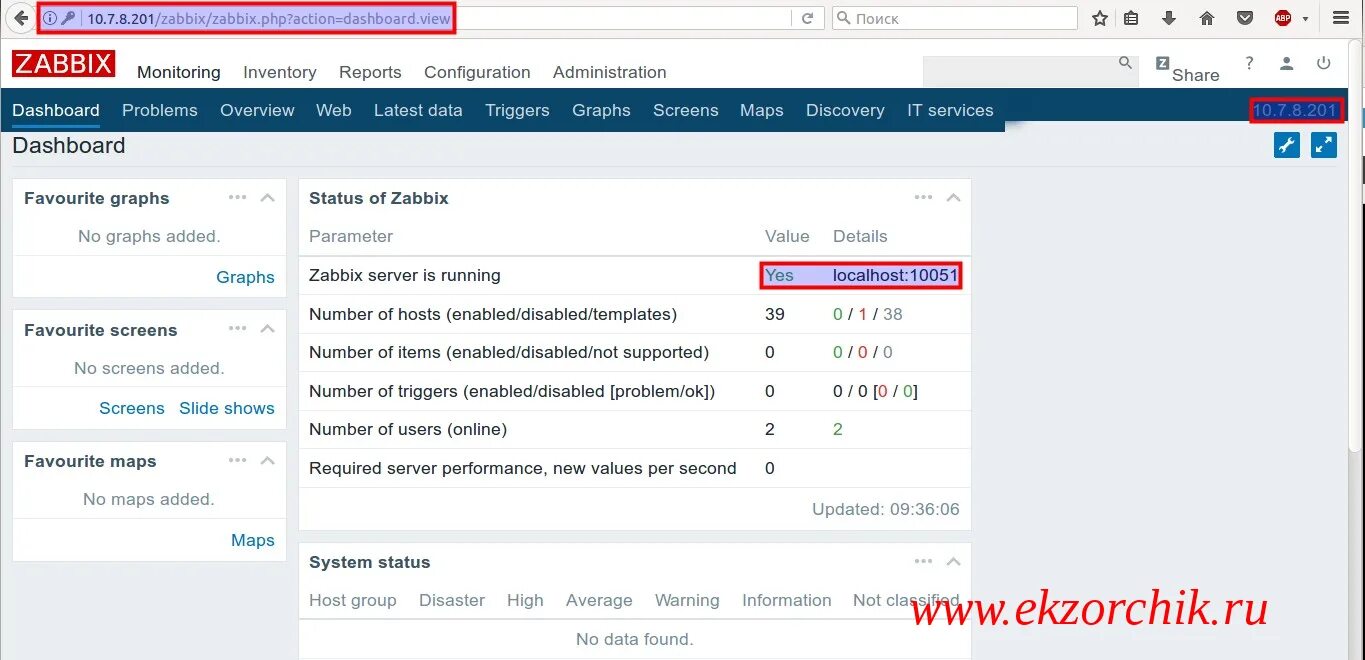Collapse the System status widget
This screenshot has width=1365, height=660.
(953, 561)
